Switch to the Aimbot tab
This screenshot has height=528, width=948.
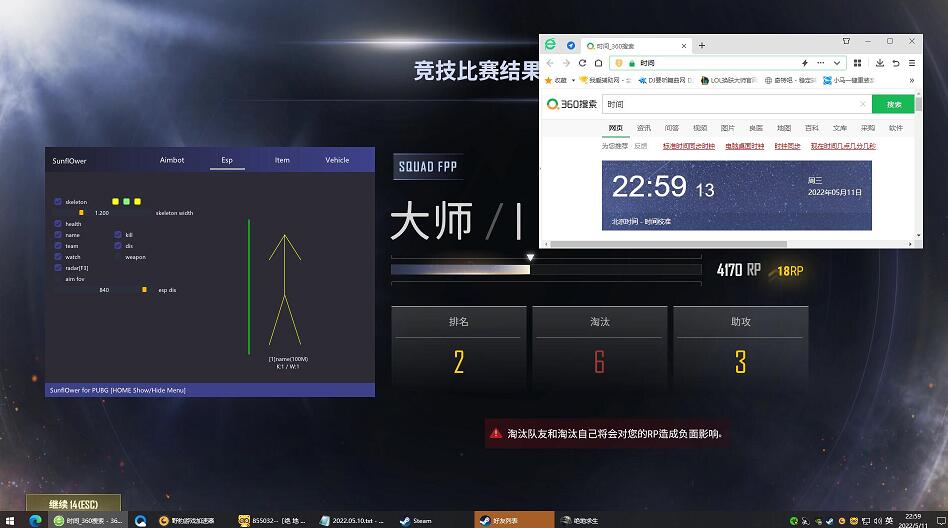pyautogui.click(x=172, y=160)
